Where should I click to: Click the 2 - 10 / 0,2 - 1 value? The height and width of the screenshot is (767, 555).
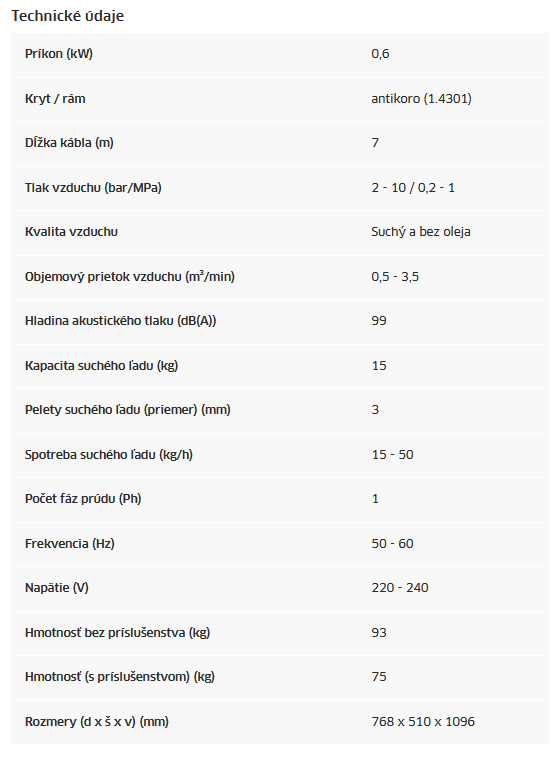pyautogui.click(x=413, y=188)
